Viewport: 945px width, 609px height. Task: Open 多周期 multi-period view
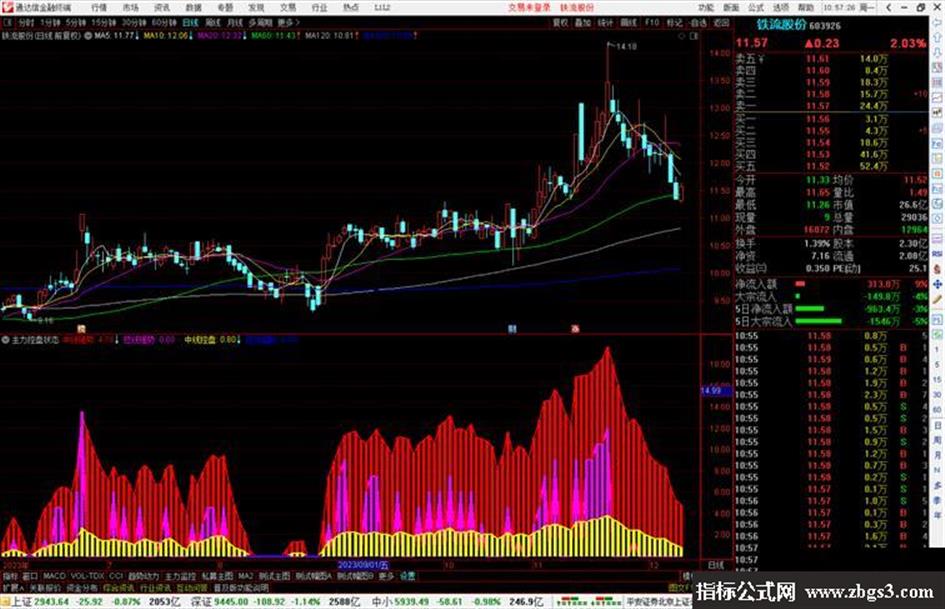pos(260,22)
